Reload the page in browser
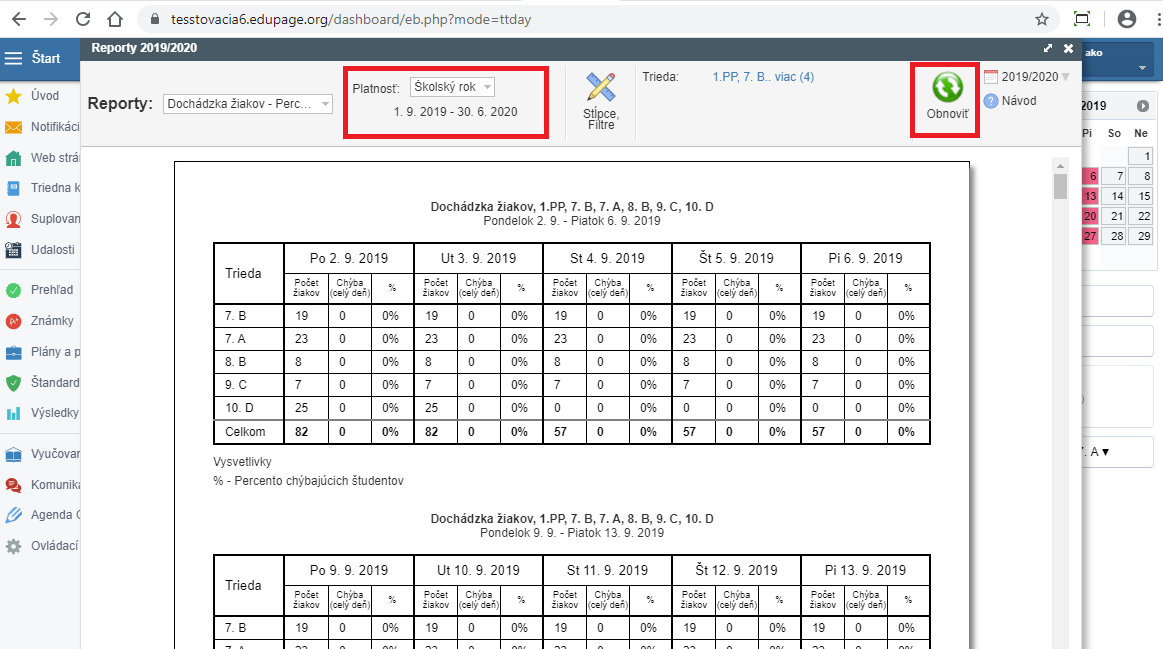 [83, 19]
